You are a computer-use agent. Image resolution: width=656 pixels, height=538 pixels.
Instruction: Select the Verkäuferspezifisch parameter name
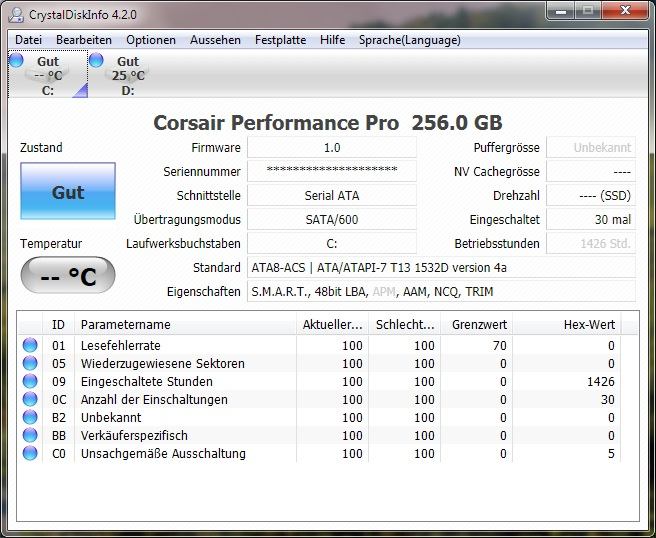[x=134, y=436]
